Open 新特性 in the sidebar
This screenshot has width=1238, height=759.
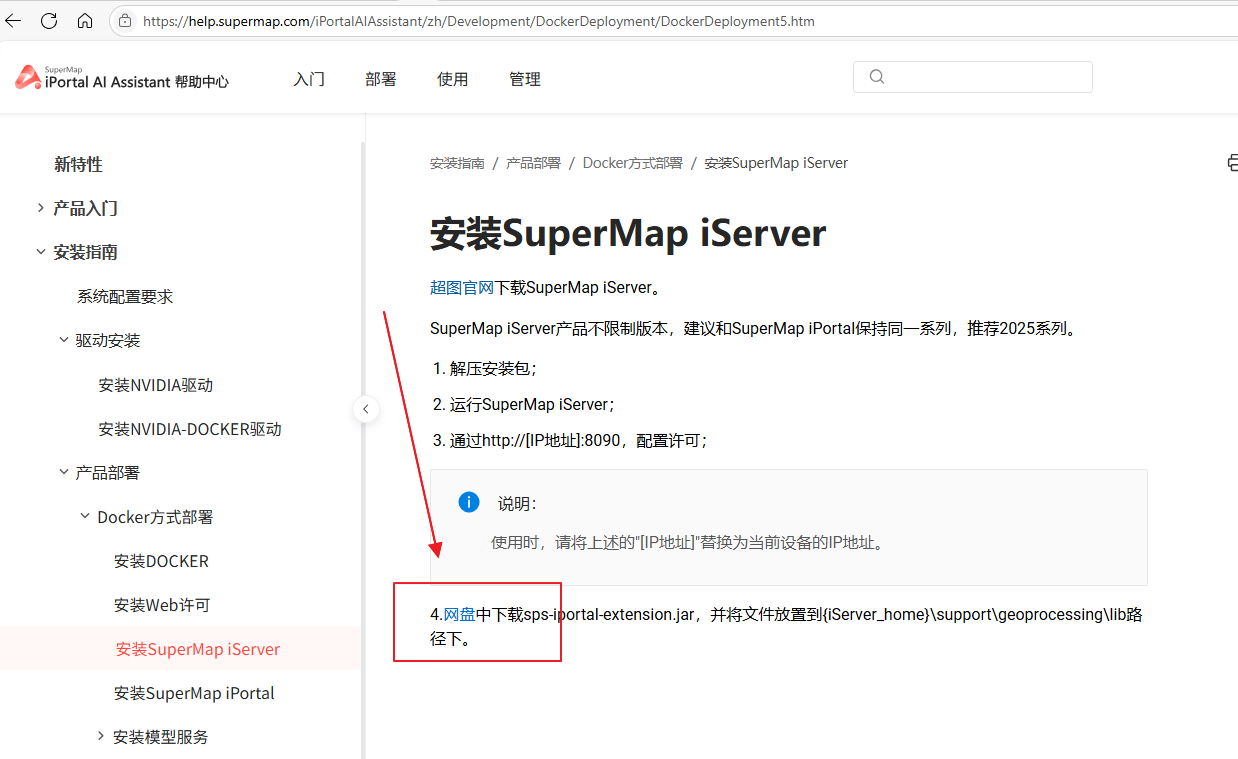point(78,164)
